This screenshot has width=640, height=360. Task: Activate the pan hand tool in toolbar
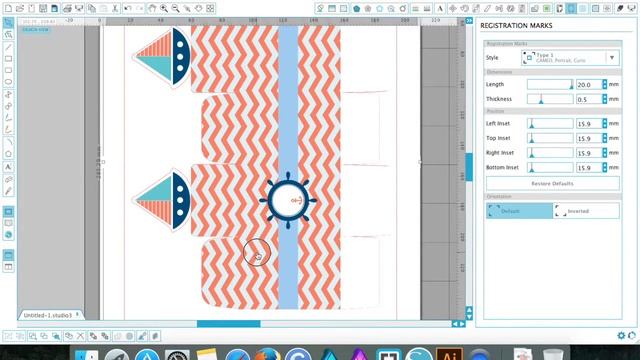pyautogui.click(x=152, y=8)
